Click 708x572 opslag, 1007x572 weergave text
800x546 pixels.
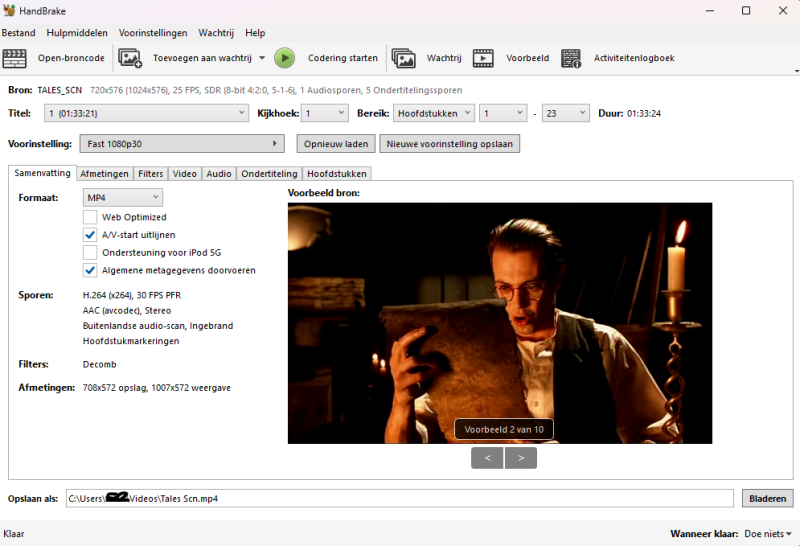pyautogui.click(x=157, y=388)
